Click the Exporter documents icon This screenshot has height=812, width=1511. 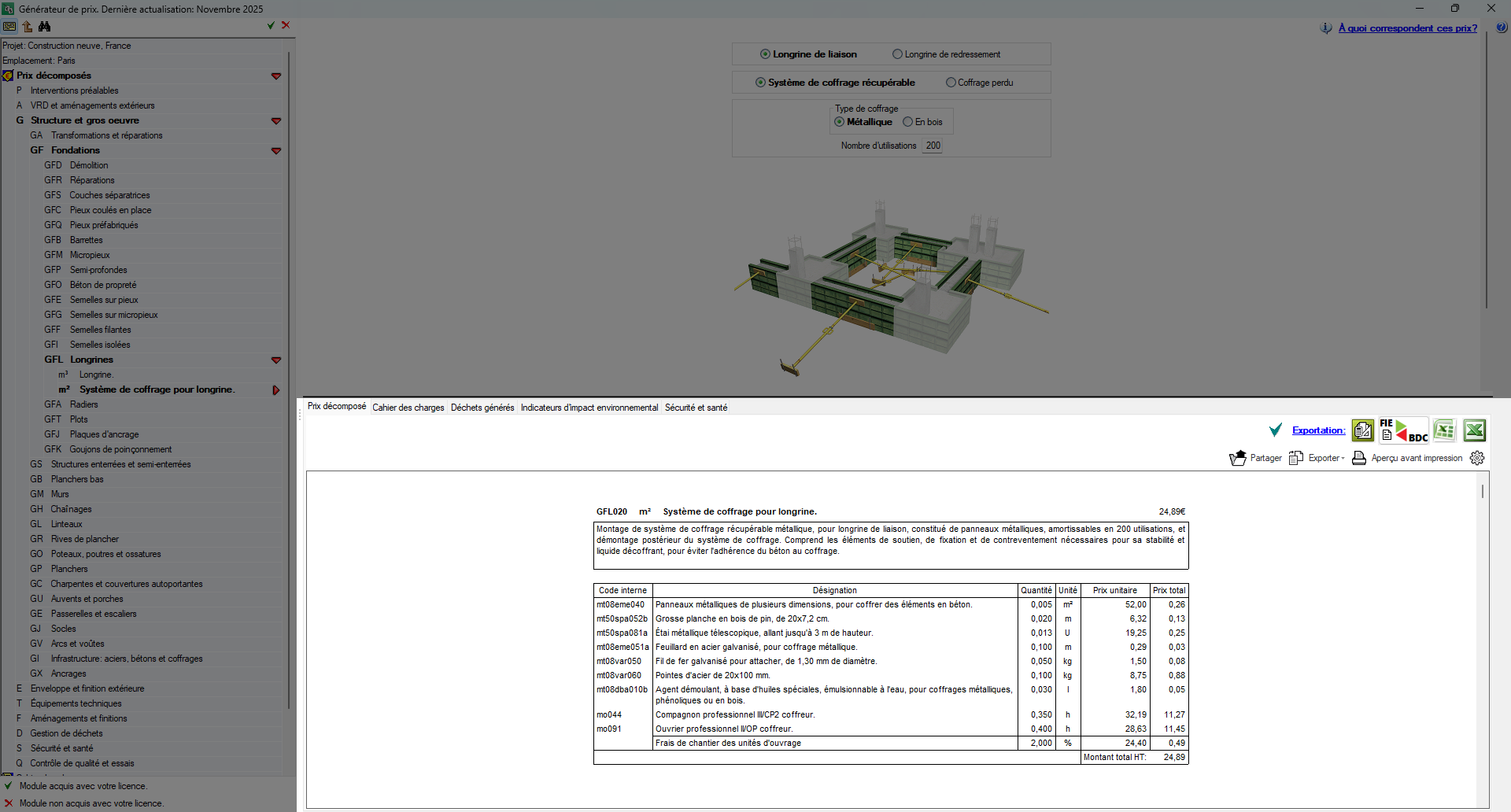[1296, 458]
